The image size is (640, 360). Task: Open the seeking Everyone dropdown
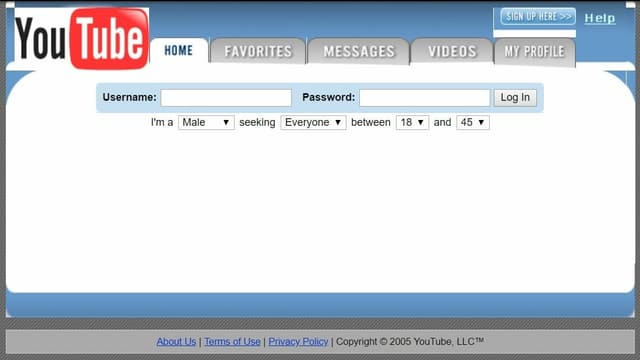pyautogui.click(x=313, y=122)
